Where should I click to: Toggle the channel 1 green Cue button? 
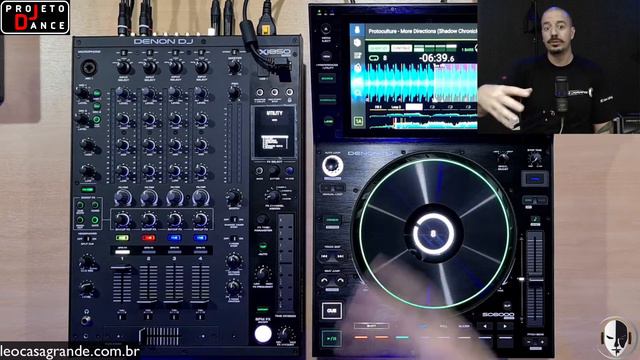pos(122,238)
